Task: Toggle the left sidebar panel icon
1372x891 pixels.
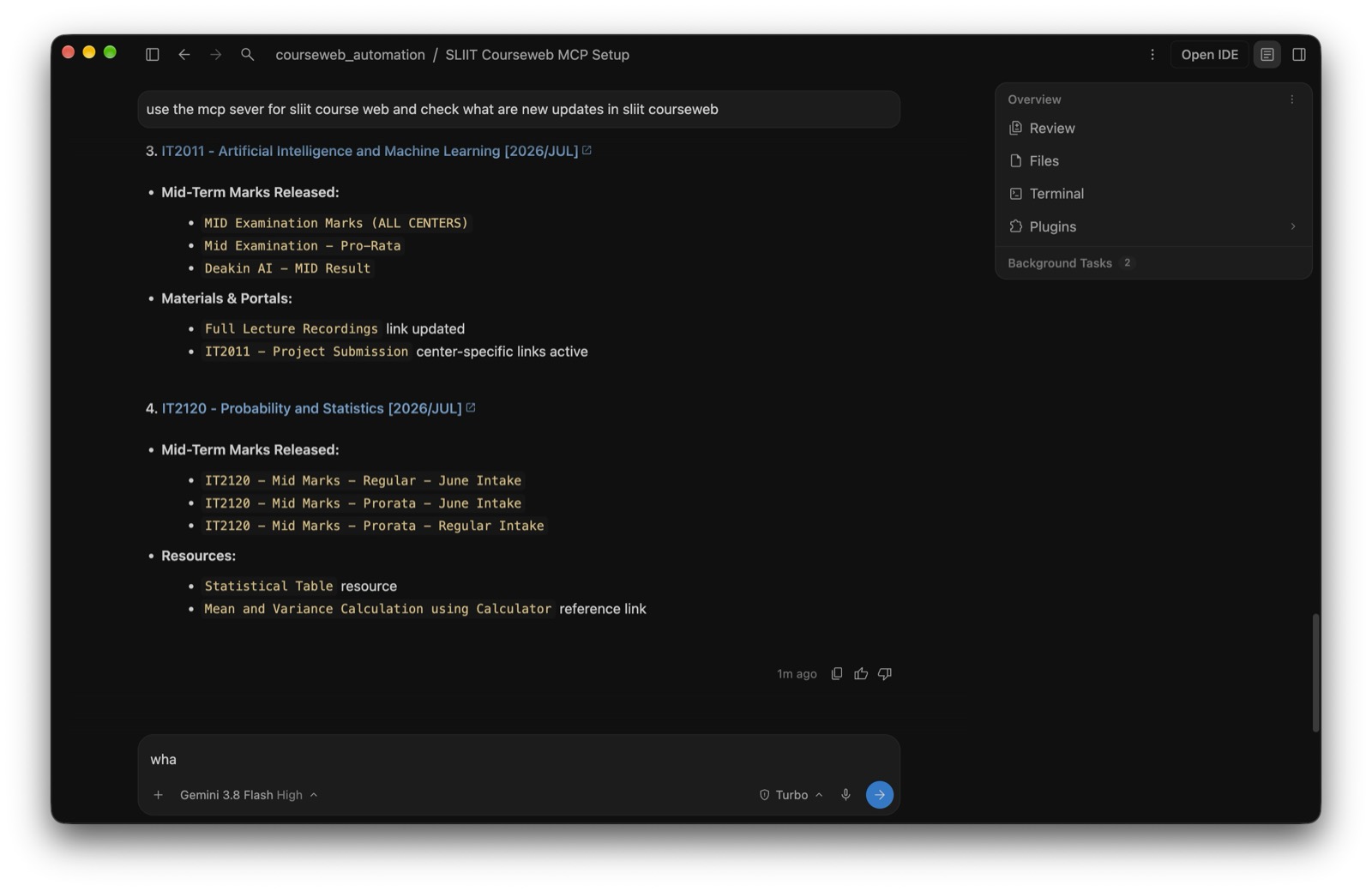Action: (153, 54)
